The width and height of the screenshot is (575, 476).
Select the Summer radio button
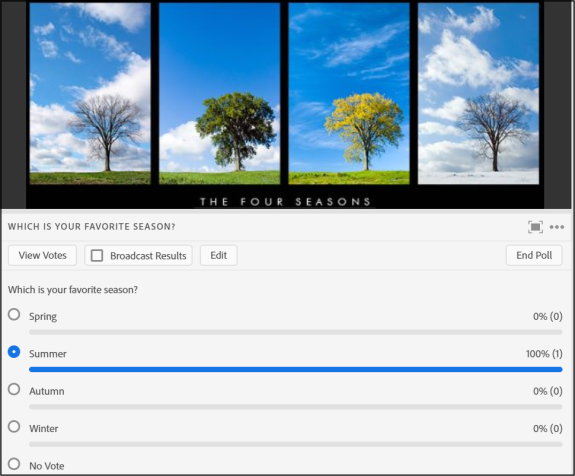tap(14, 352)
